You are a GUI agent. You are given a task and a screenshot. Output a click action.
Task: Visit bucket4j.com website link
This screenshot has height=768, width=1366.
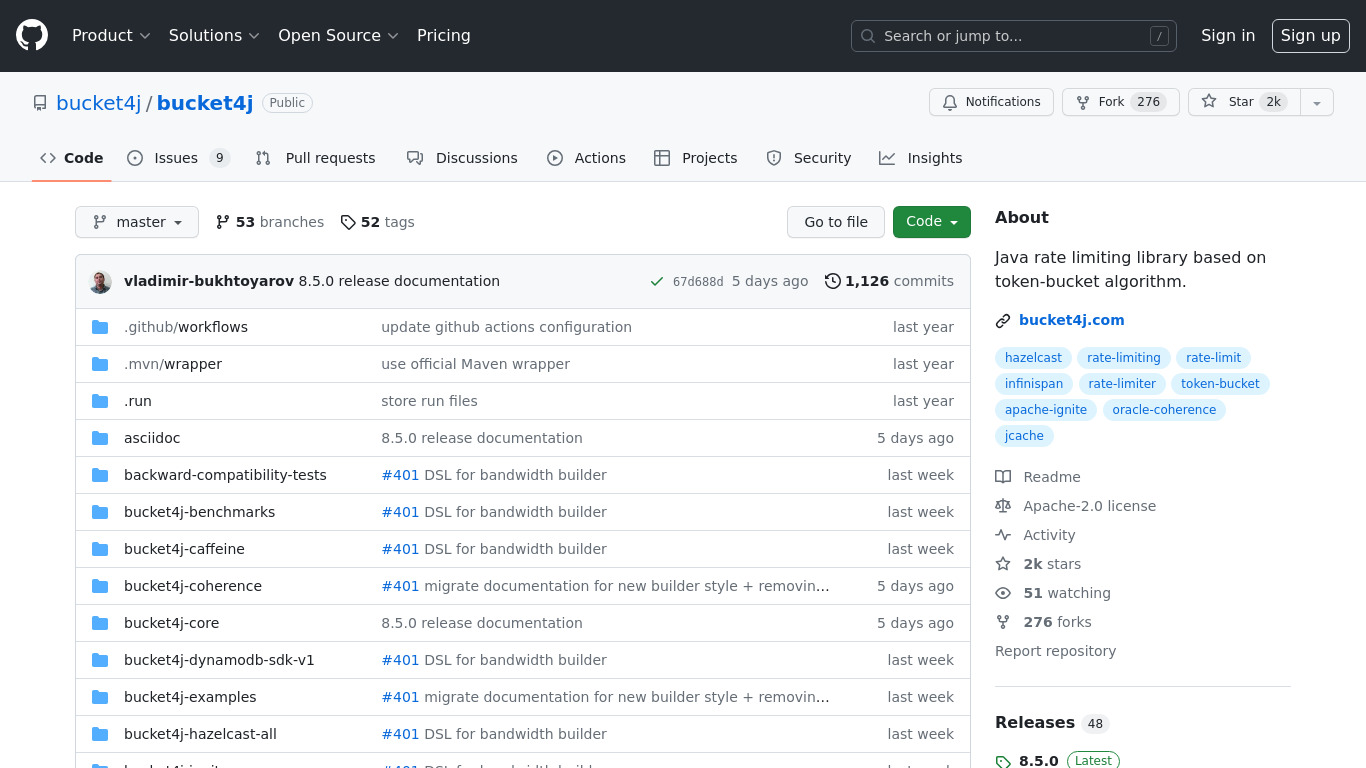pyautogui.click(x=1071, y=320)
